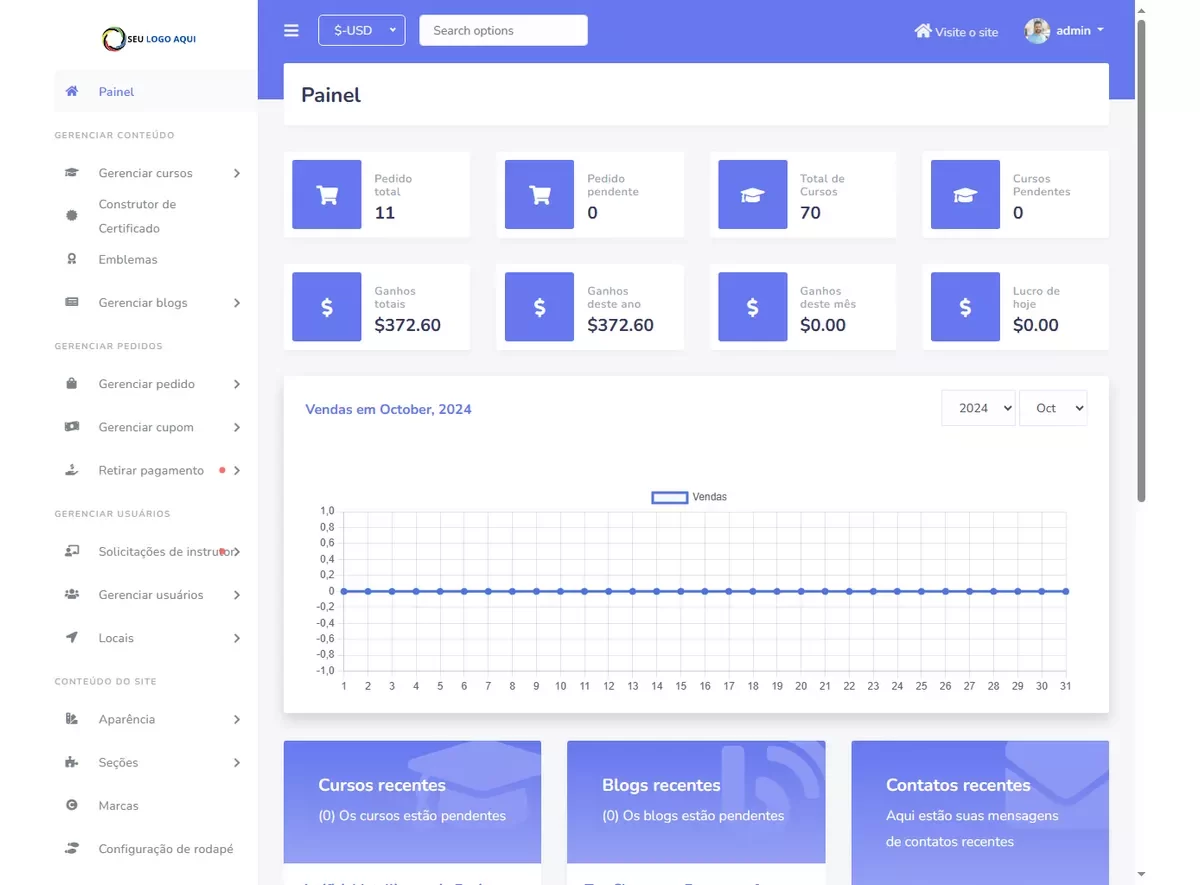Select Painel in the sidebar

pos(116,92)
